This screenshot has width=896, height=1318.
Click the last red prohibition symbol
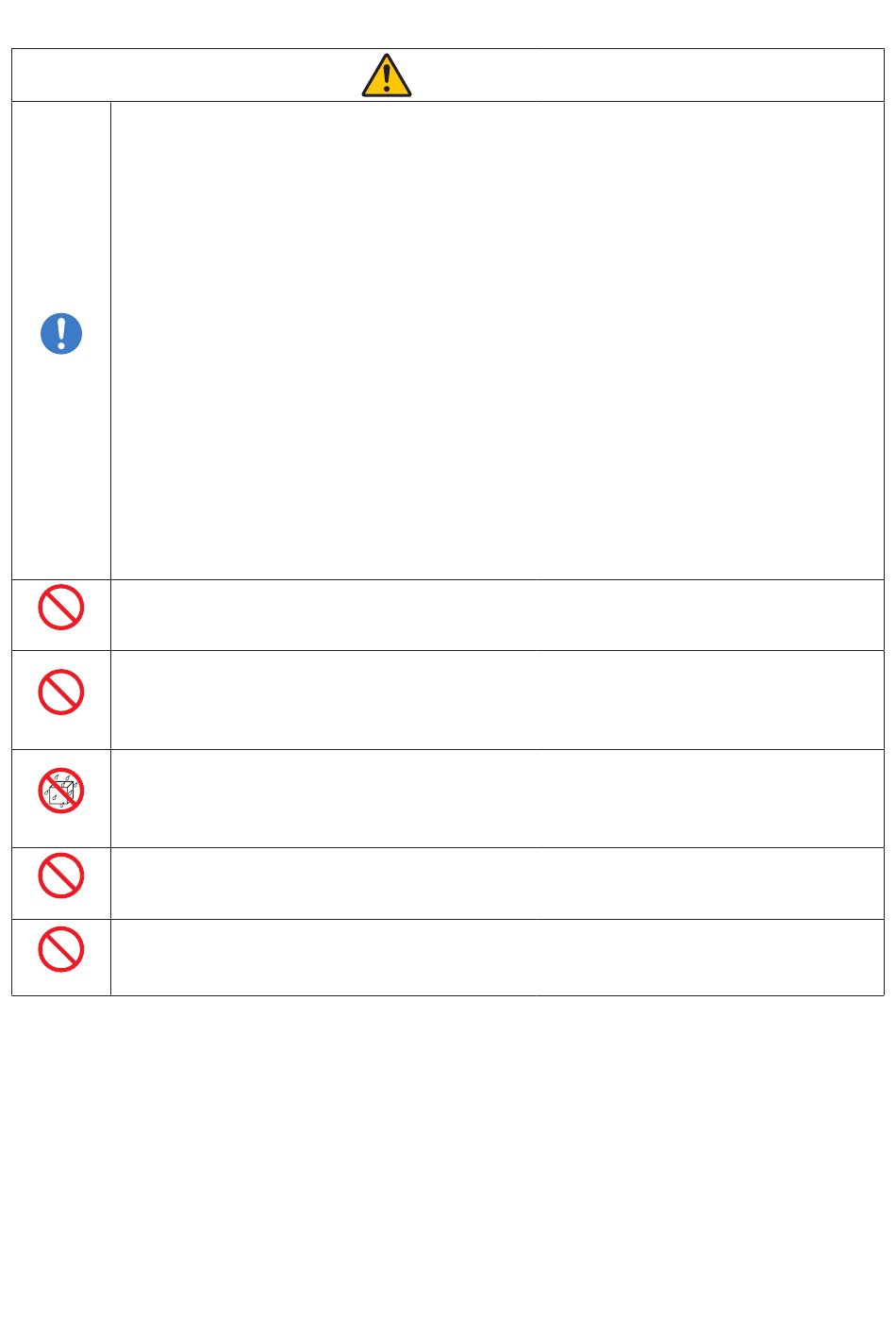(61, 949)
